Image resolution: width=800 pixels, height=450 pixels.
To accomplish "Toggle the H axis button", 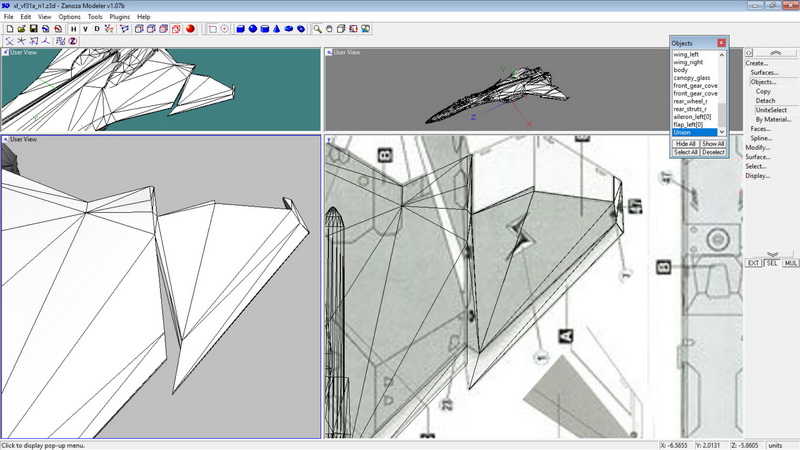I will 73,29.
